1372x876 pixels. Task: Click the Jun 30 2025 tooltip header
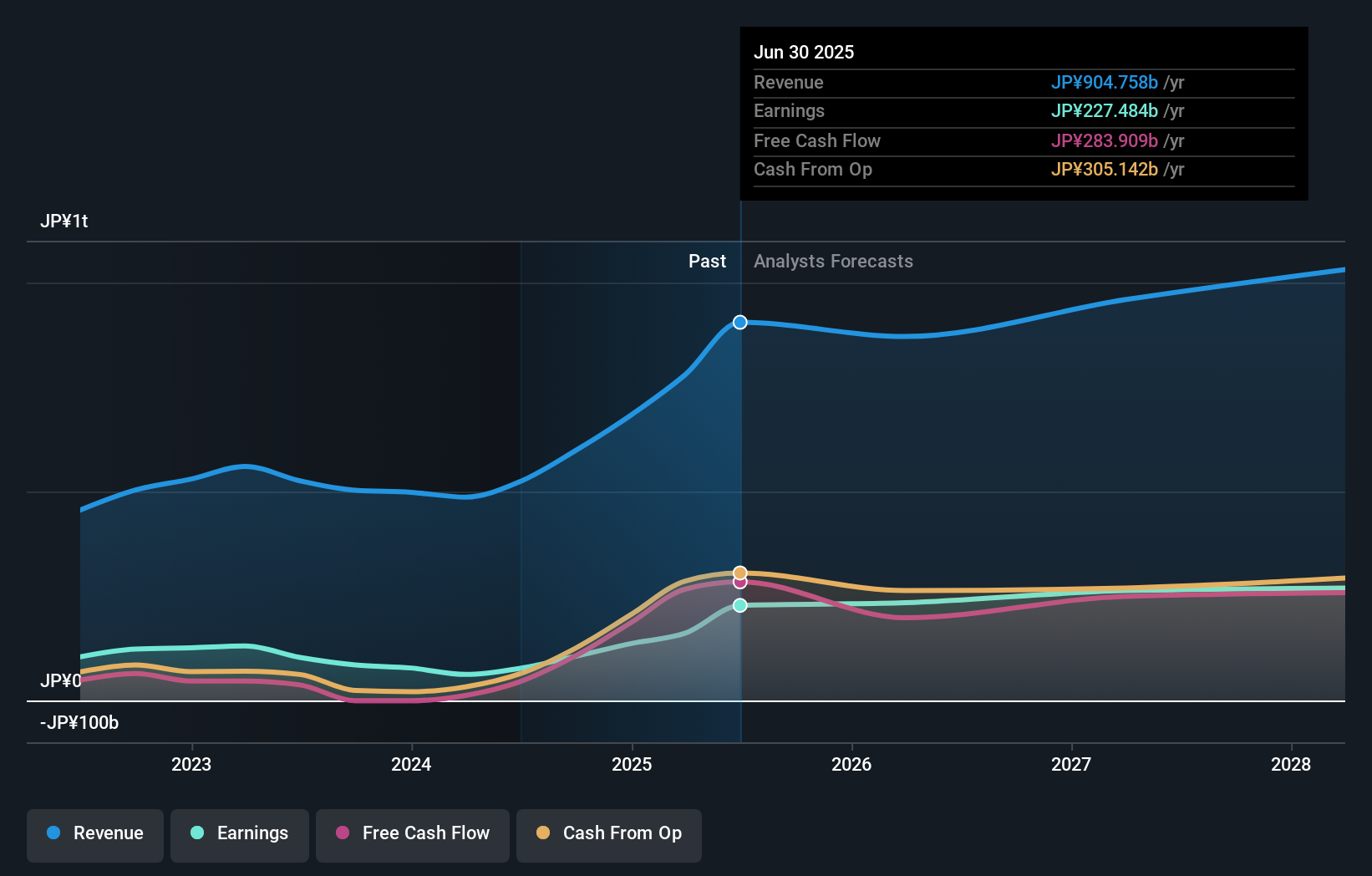(804, 52)
